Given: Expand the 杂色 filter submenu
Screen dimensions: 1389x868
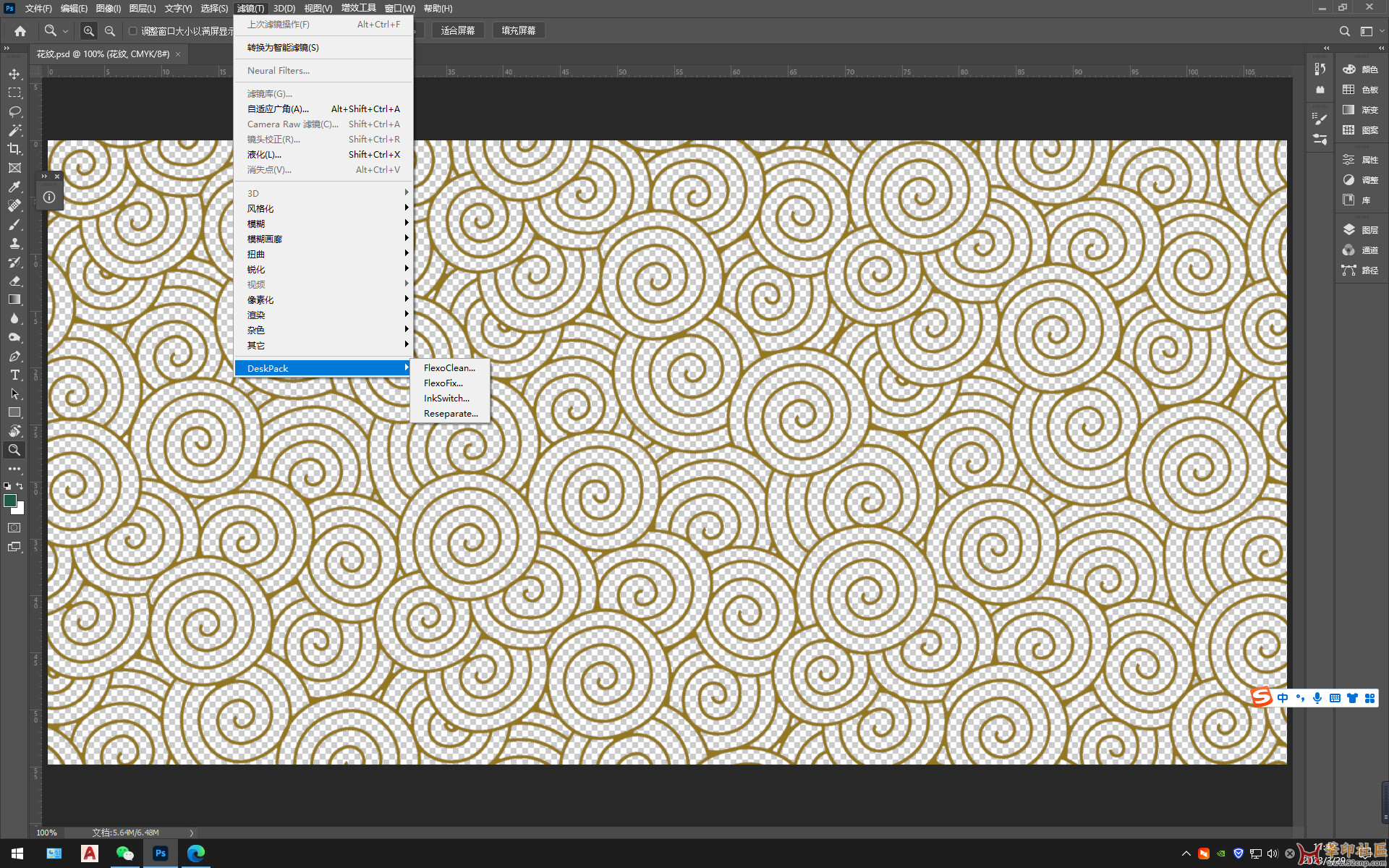Looking at the screenshot, I should [323, 330].
